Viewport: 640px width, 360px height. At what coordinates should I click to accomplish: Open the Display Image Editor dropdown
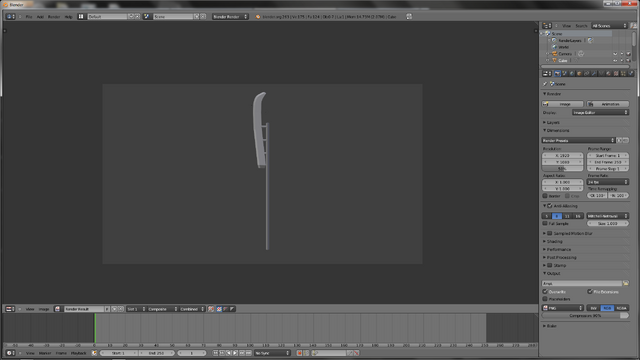(x=600, y=113)
